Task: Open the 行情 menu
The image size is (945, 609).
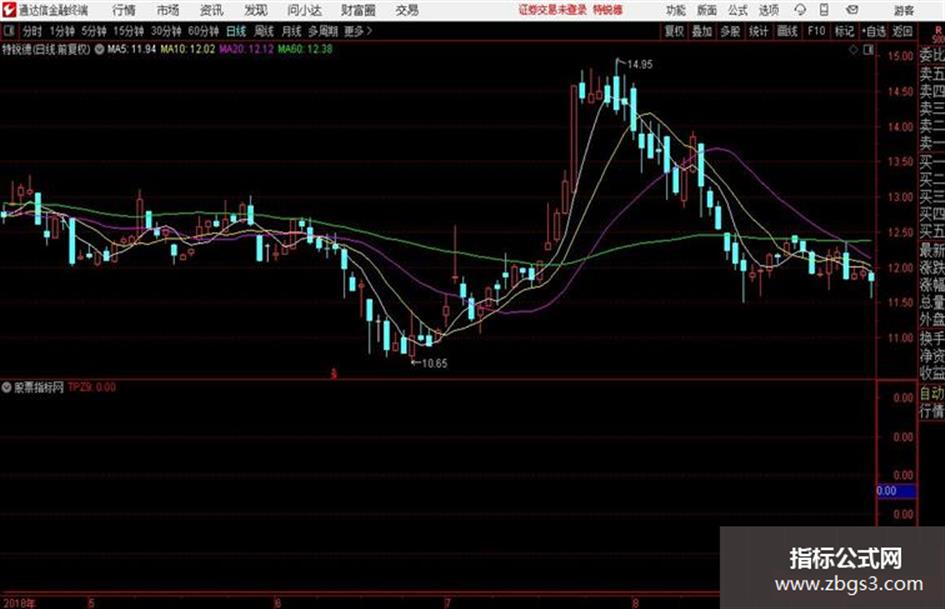Action: pyautogui.click(x=124, y=10)
